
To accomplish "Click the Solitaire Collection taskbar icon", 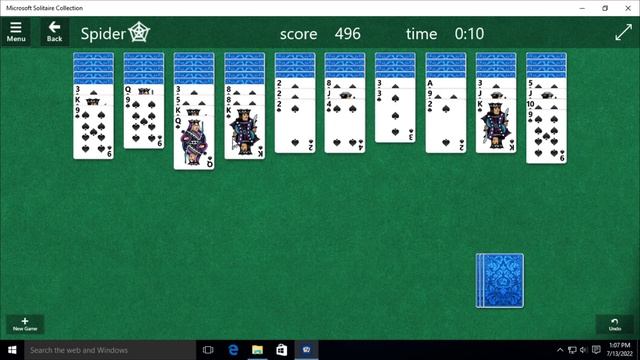I will 307,350.
